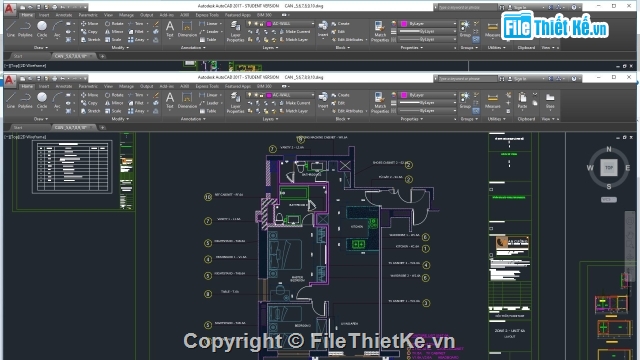The image size is (640, 360).
Task: Select Circle tool in upper AutoCAD window
Action: [42, 29]
